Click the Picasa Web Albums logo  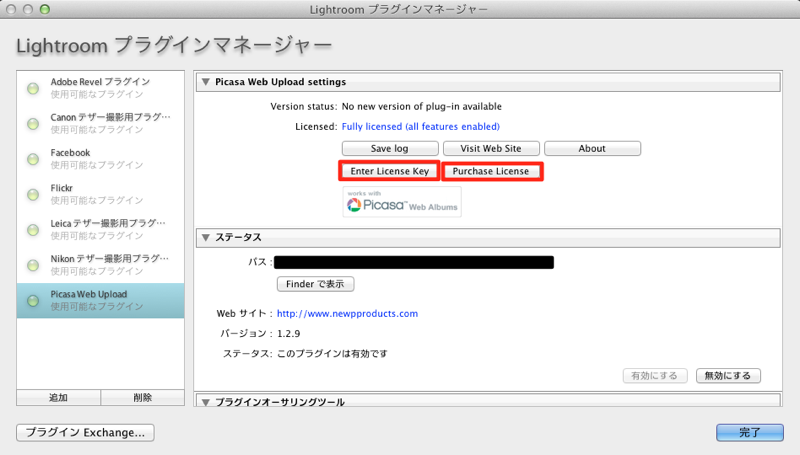click(402, 202)
